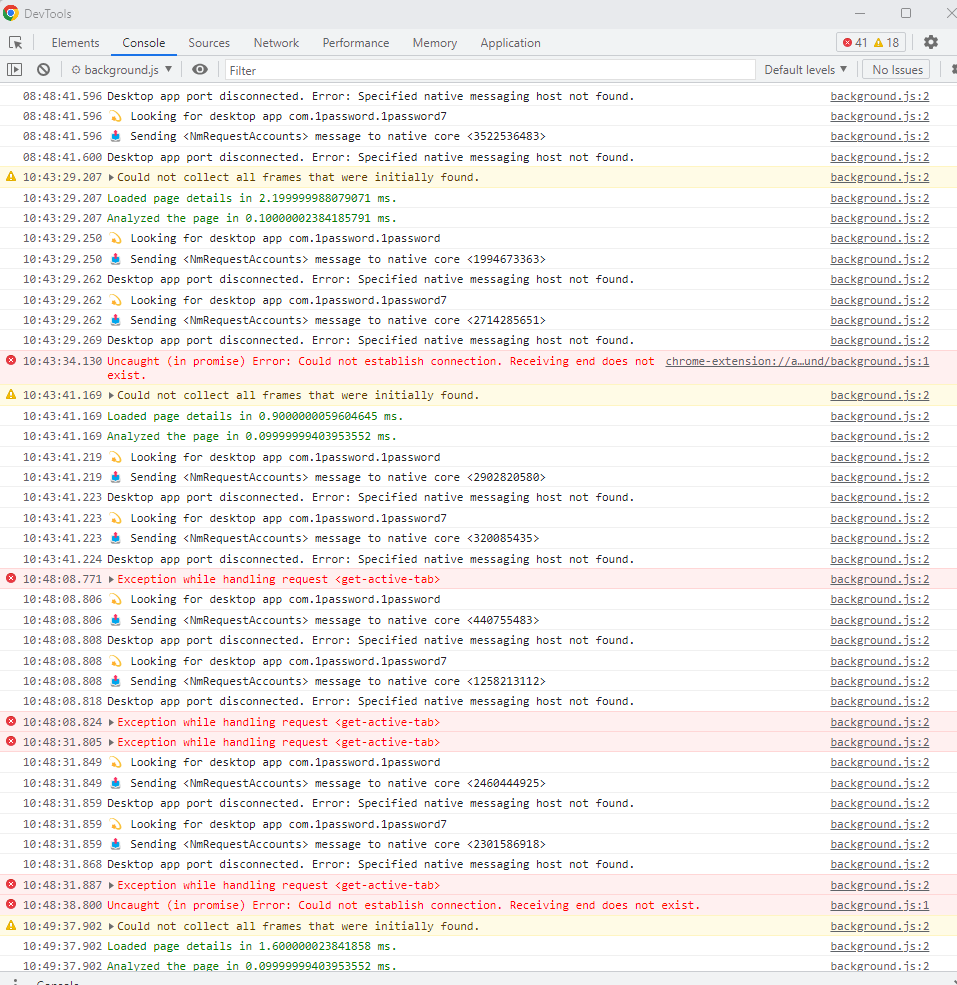The height and width of the screenshot is (985, 957).
Task: Click message with native core <3522536483>
Action: point(338,136)
